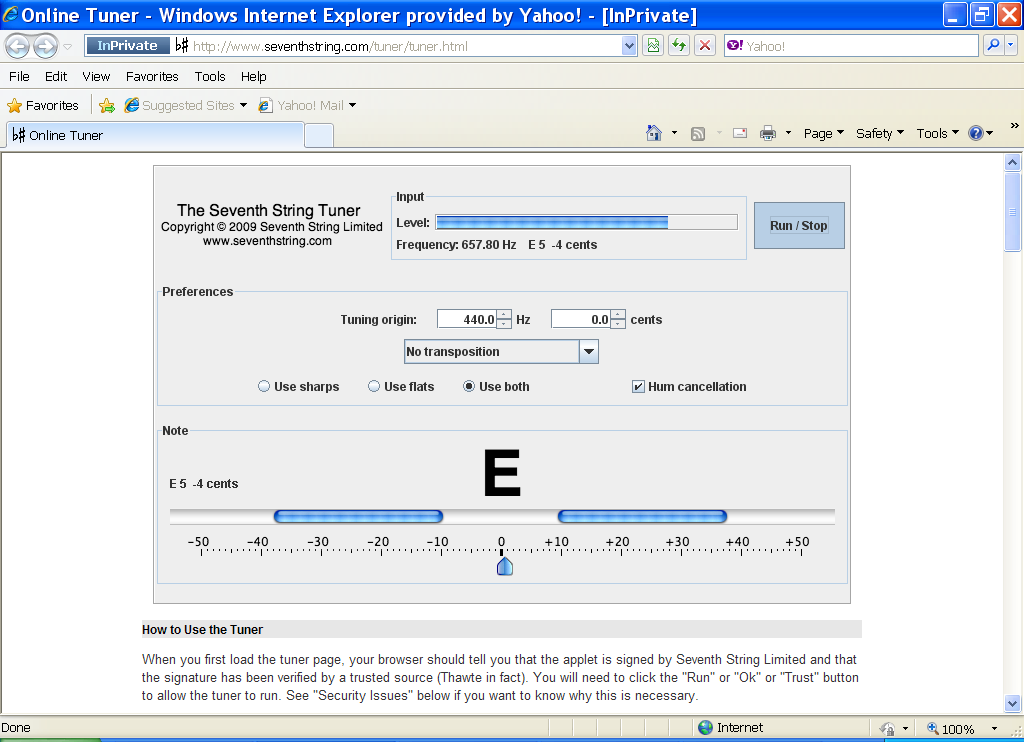Click the red Stop loading icon
The width and height of the screenshot is (1024, 742).
click(x=705, y=46)
